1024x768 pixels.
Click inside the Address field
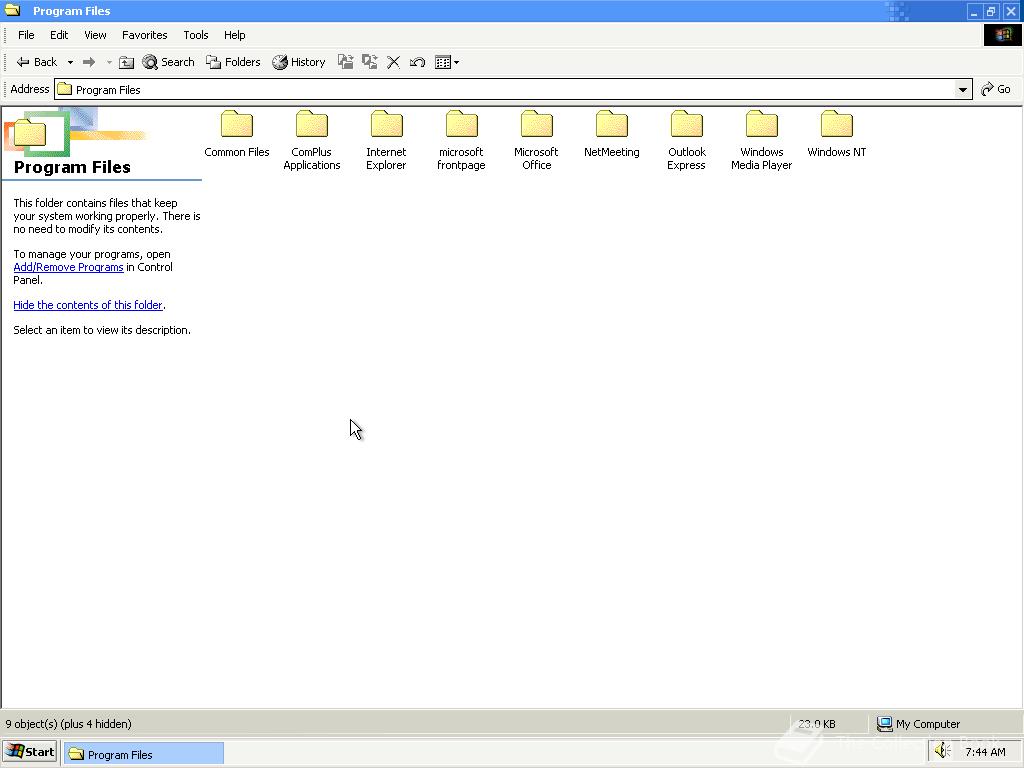coord(513,89)
